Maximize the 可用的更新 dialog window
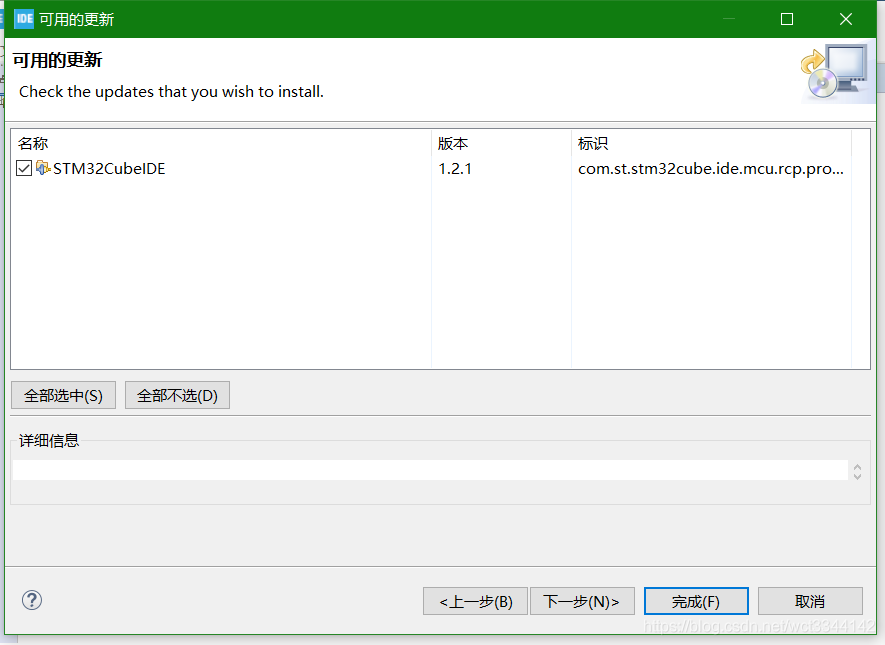 tap(787, 19)
